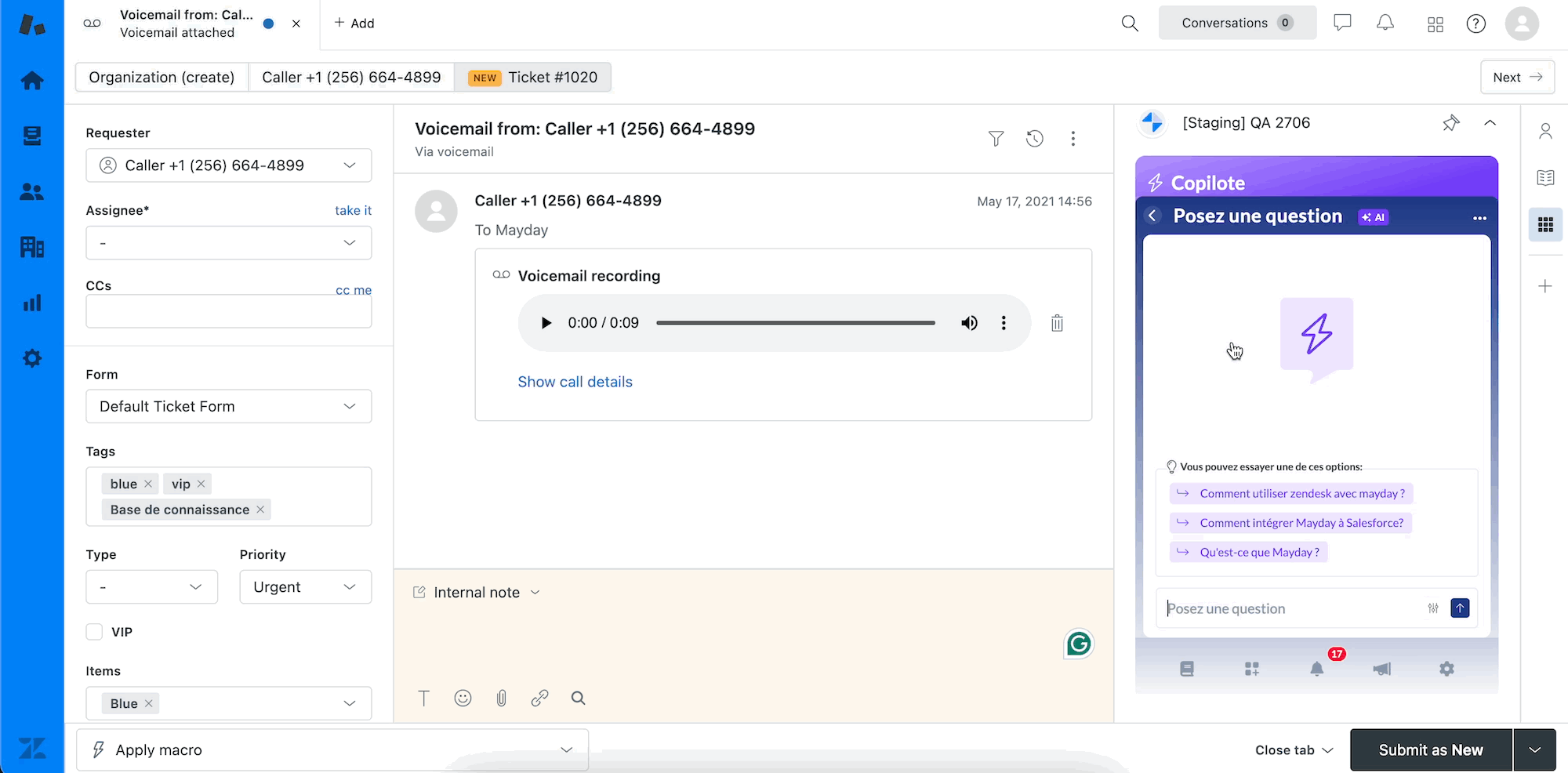Delete the voicemail recording with trash icon
This screenshot has width=1568, height=773.
click(1057, 323)
